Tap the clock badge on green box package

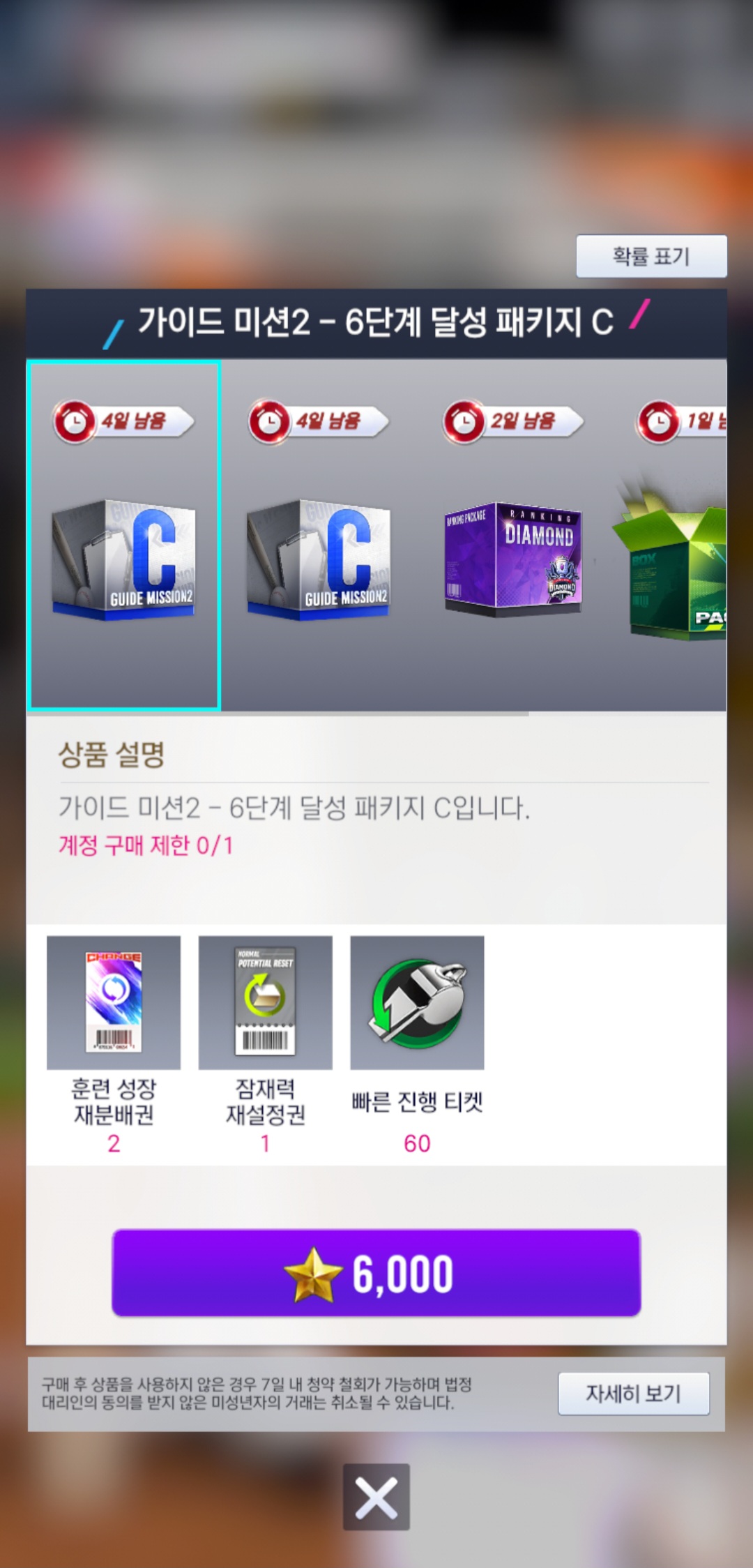657,421
